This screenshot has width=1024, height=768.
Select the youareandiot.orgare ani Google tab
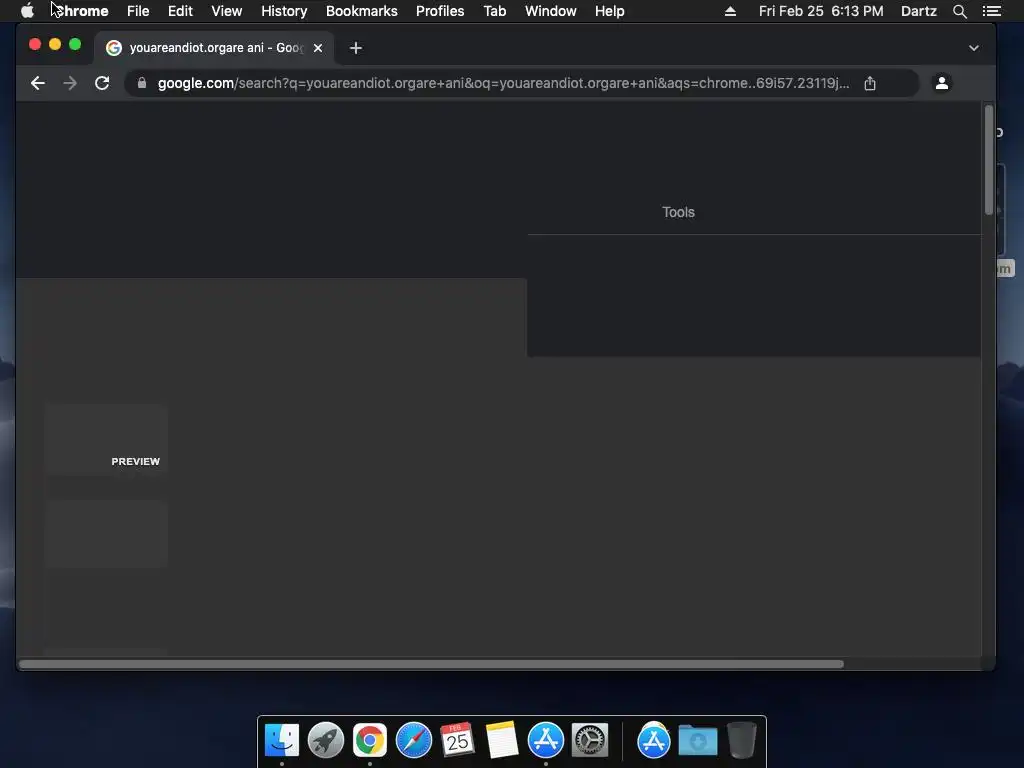214,48
